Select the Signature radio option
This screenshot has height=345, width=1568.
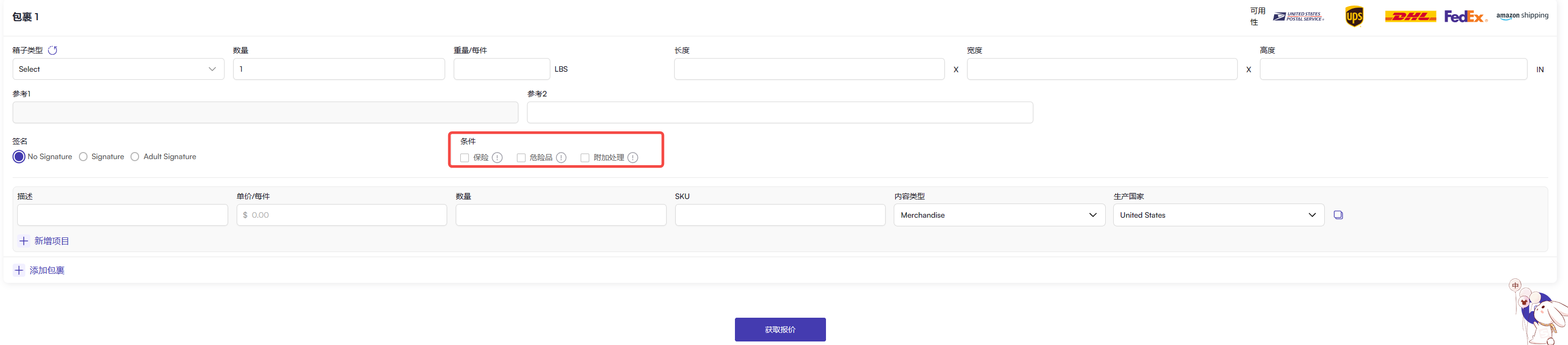(83, 157)
